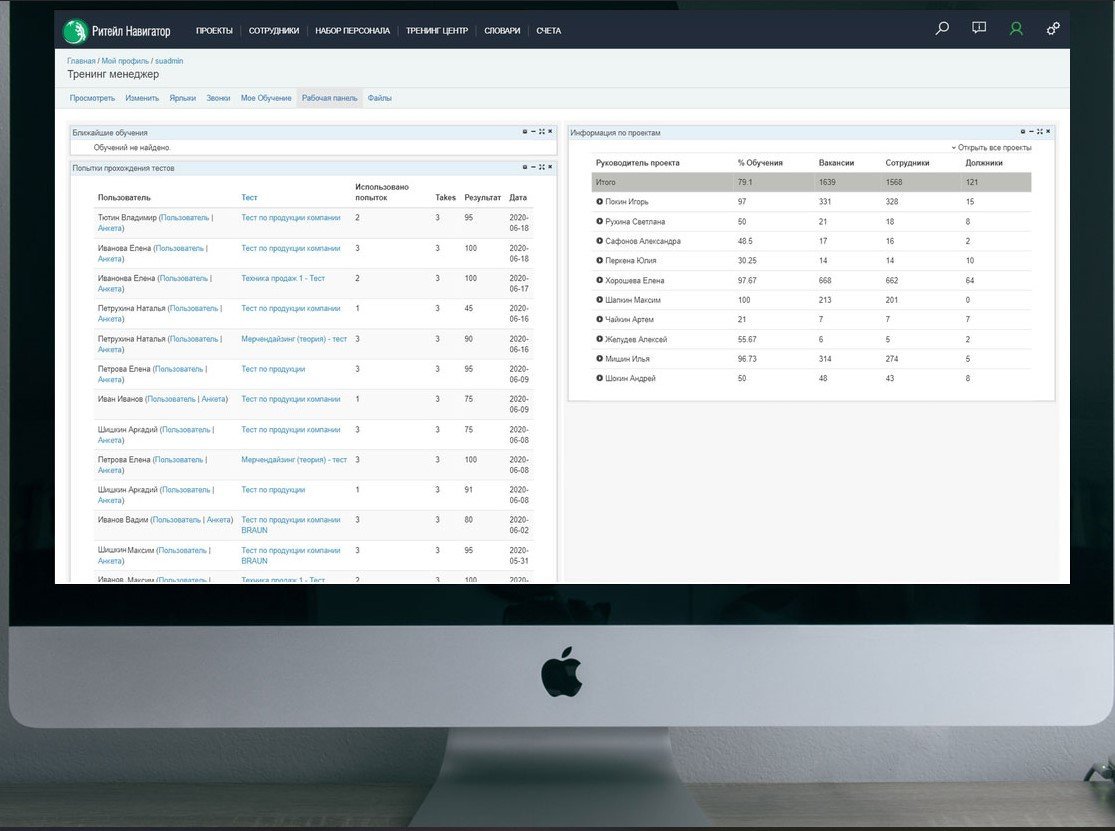Switch to the Звонки tab
The image size is (1115, 831).
[x=218, y=98]
